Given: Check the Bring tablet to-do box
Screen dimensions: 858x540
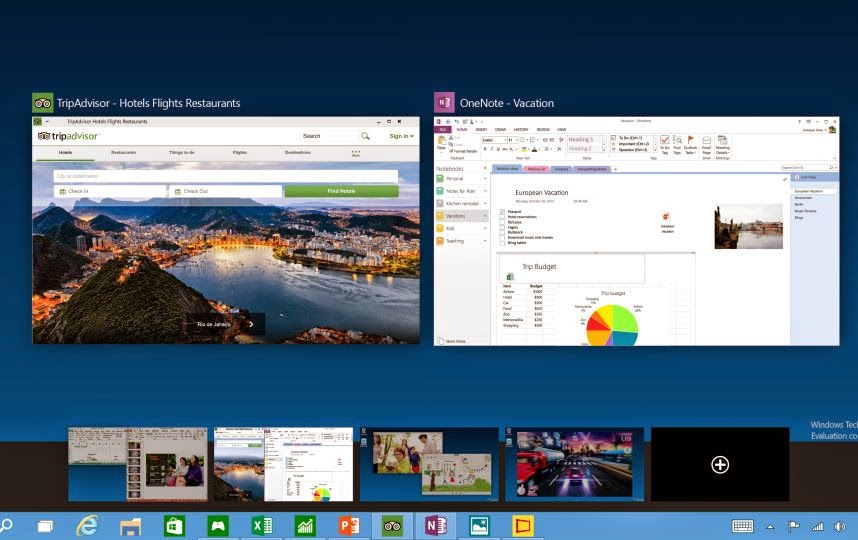Looking at the screenshot, I should (x=502, y=242).
